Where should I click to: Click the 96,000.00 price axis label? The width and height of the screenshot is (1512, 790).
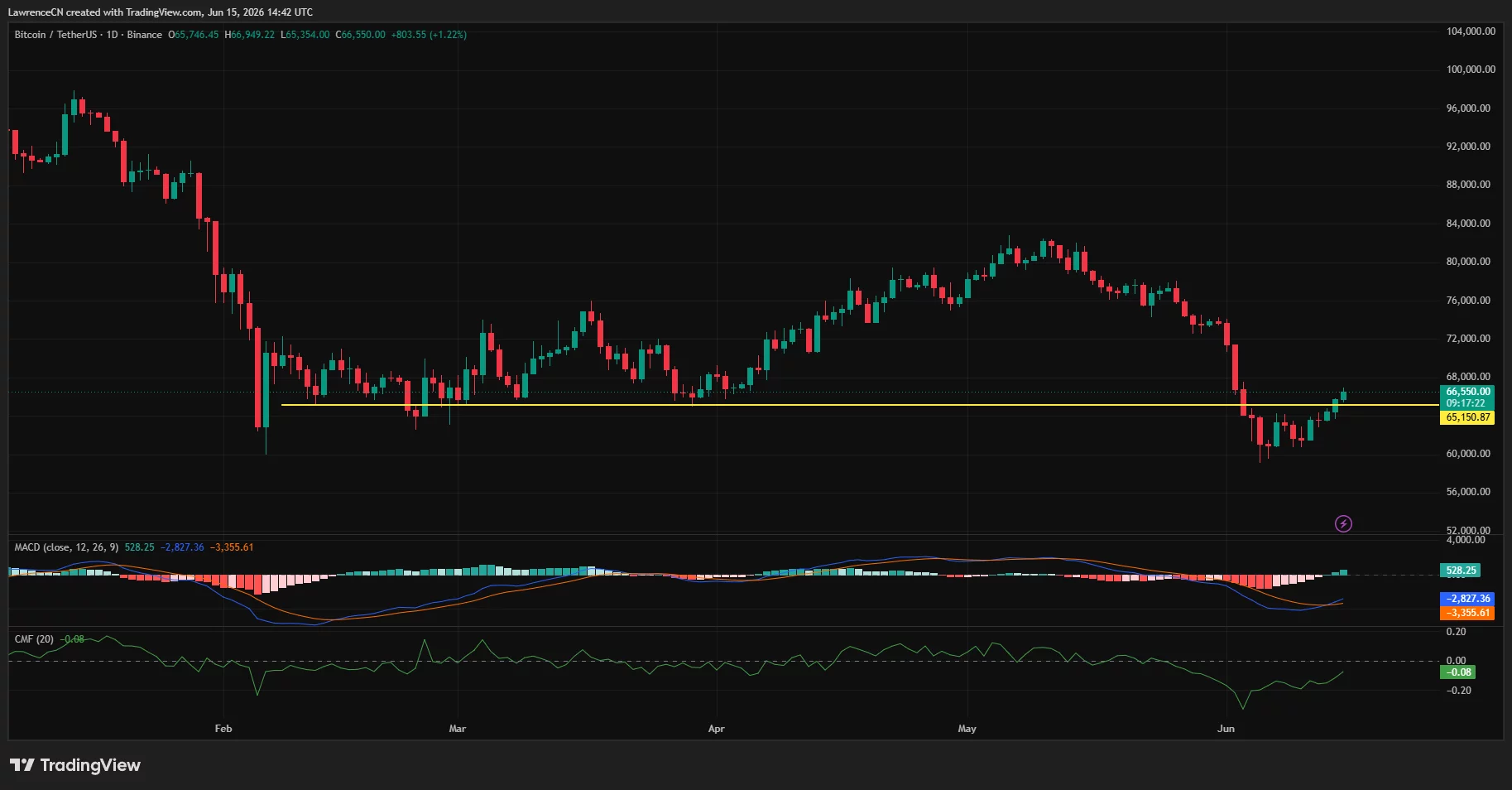tap(1468, 108)
